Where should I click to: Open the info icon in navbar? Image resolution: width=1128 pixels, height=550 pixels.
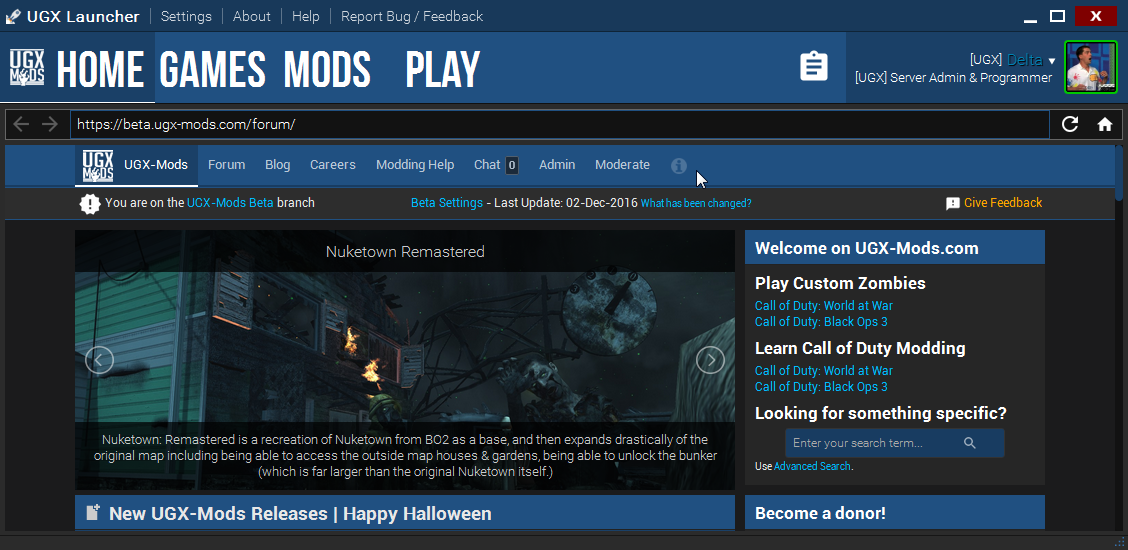click(x=678, y=166)
